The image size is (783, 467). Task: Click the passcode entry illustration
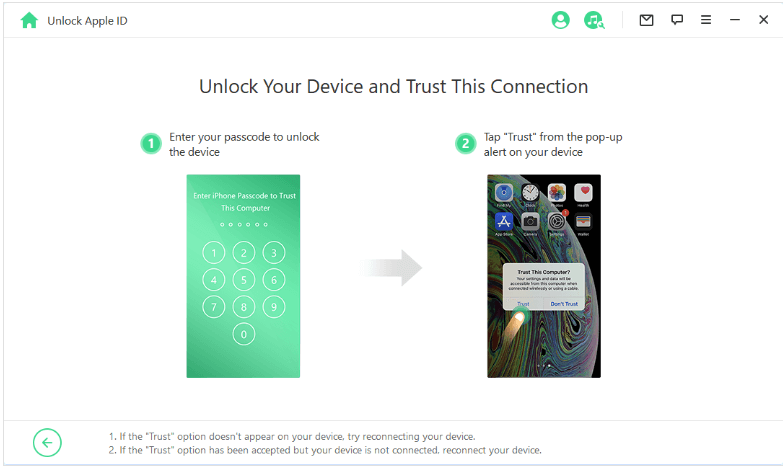point(243,276)
